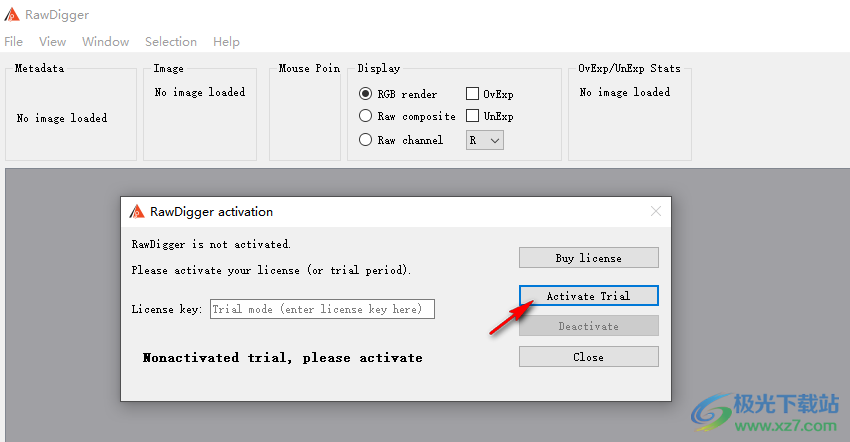This screenshot has width=850, height=442.
Task: Click 'No image loaded' in OvExp/UnExp Stats panel
Action: click(x=624, y=92)
